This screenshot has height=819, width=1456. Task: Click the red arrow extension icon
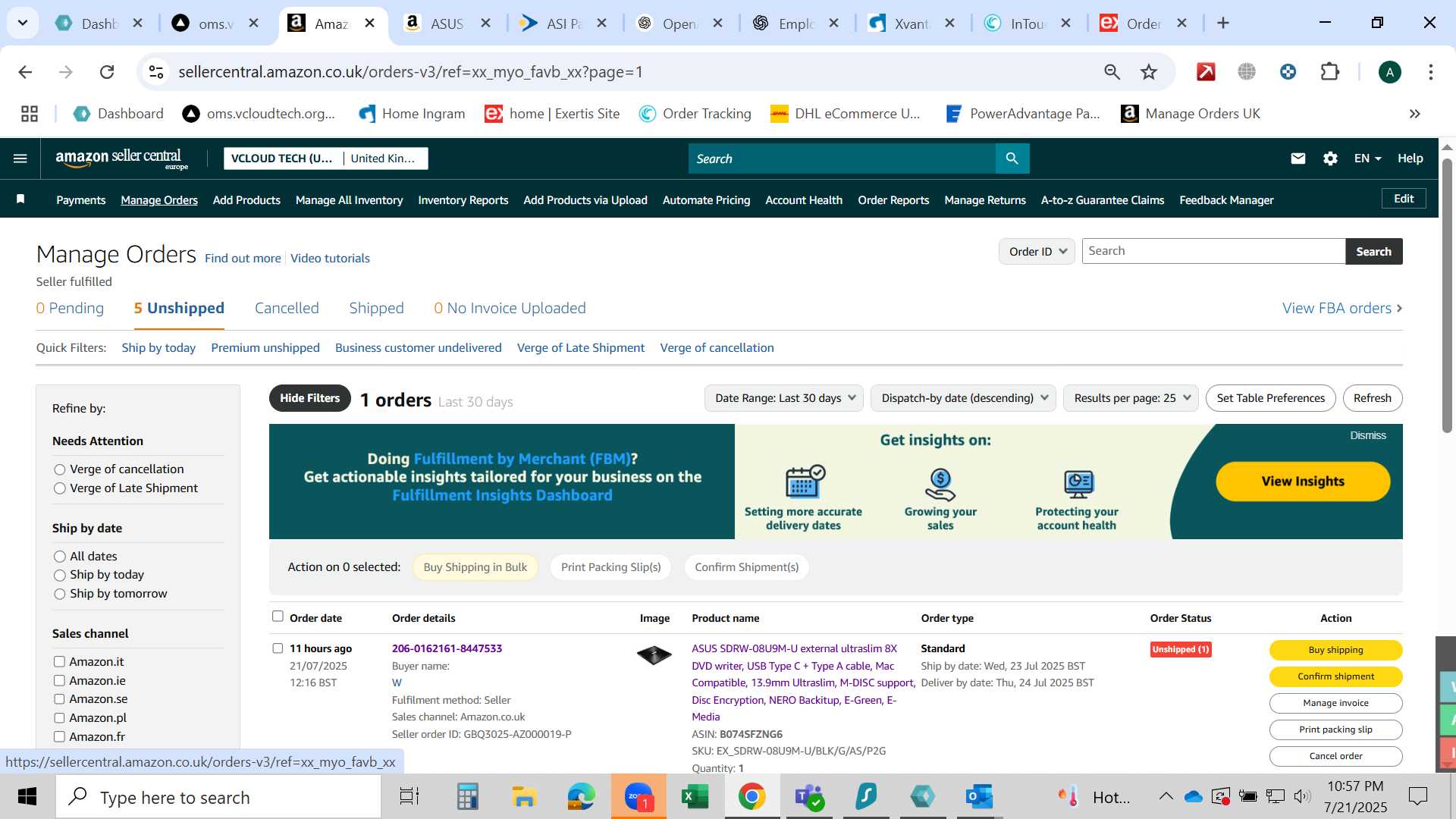pyautogui.click(x=1206, y=72)
